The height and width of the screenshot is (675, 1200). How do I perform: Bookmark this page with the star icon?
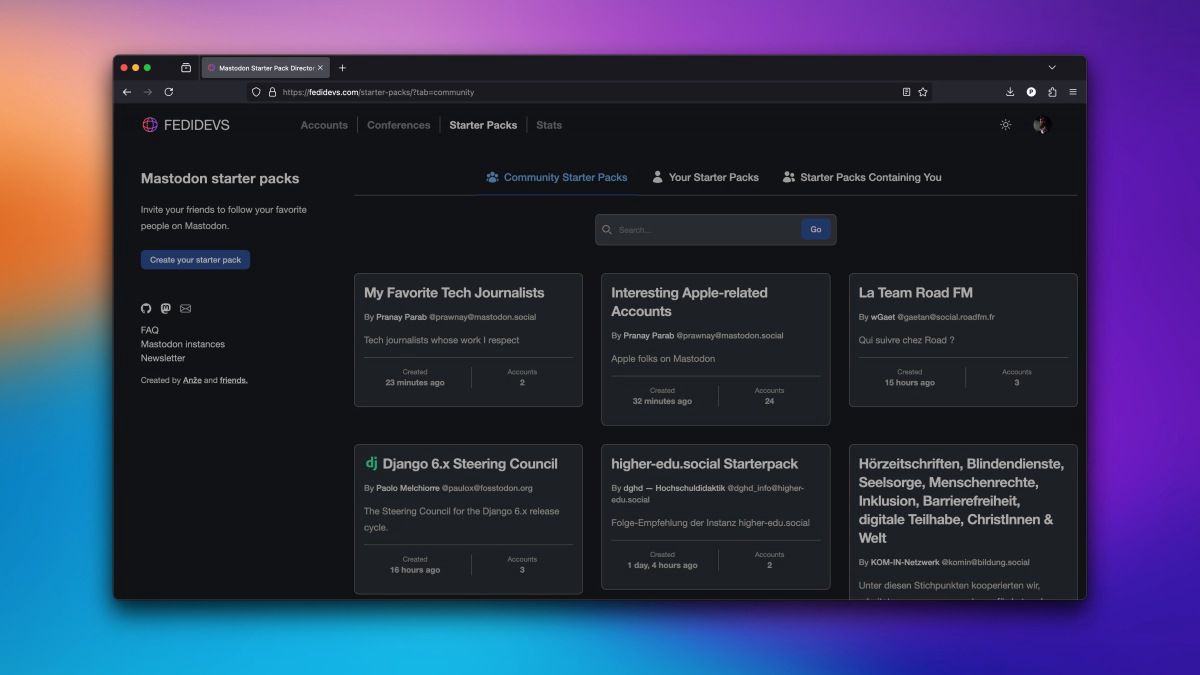coord(923,92)
